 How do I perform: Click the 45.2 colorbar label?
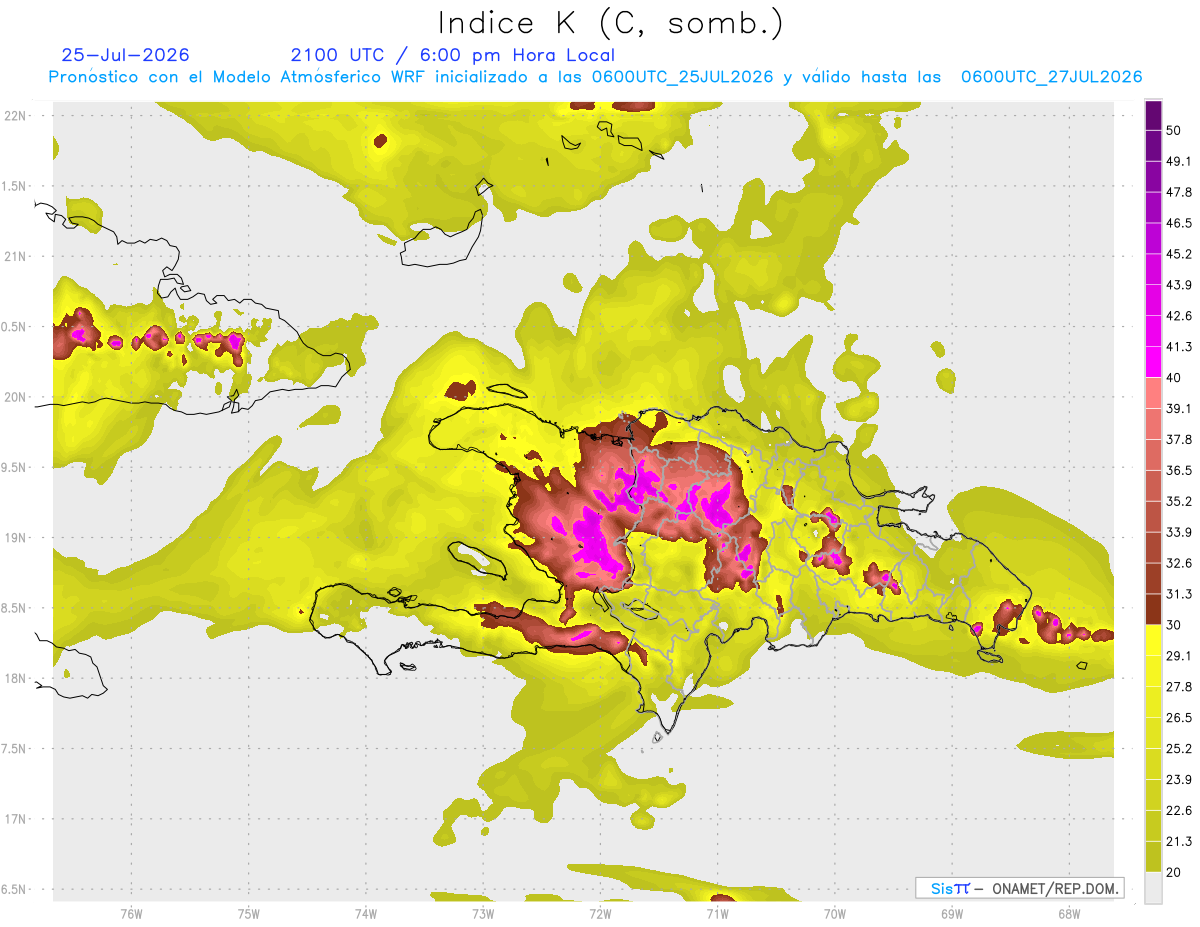[x=1179, y=254]
